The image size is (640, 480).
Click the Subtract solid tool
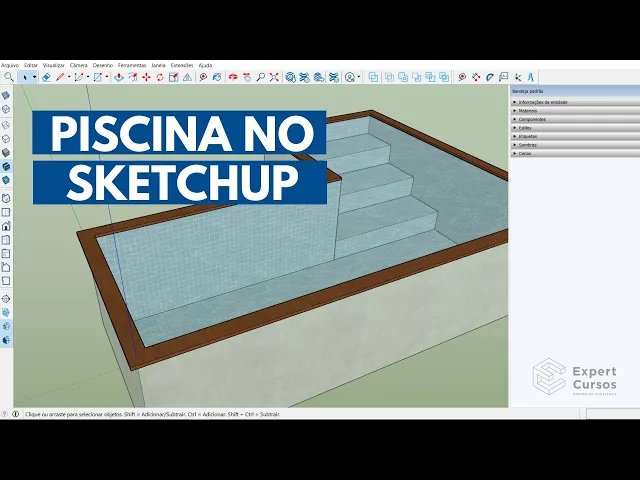[x=417, y=77]
